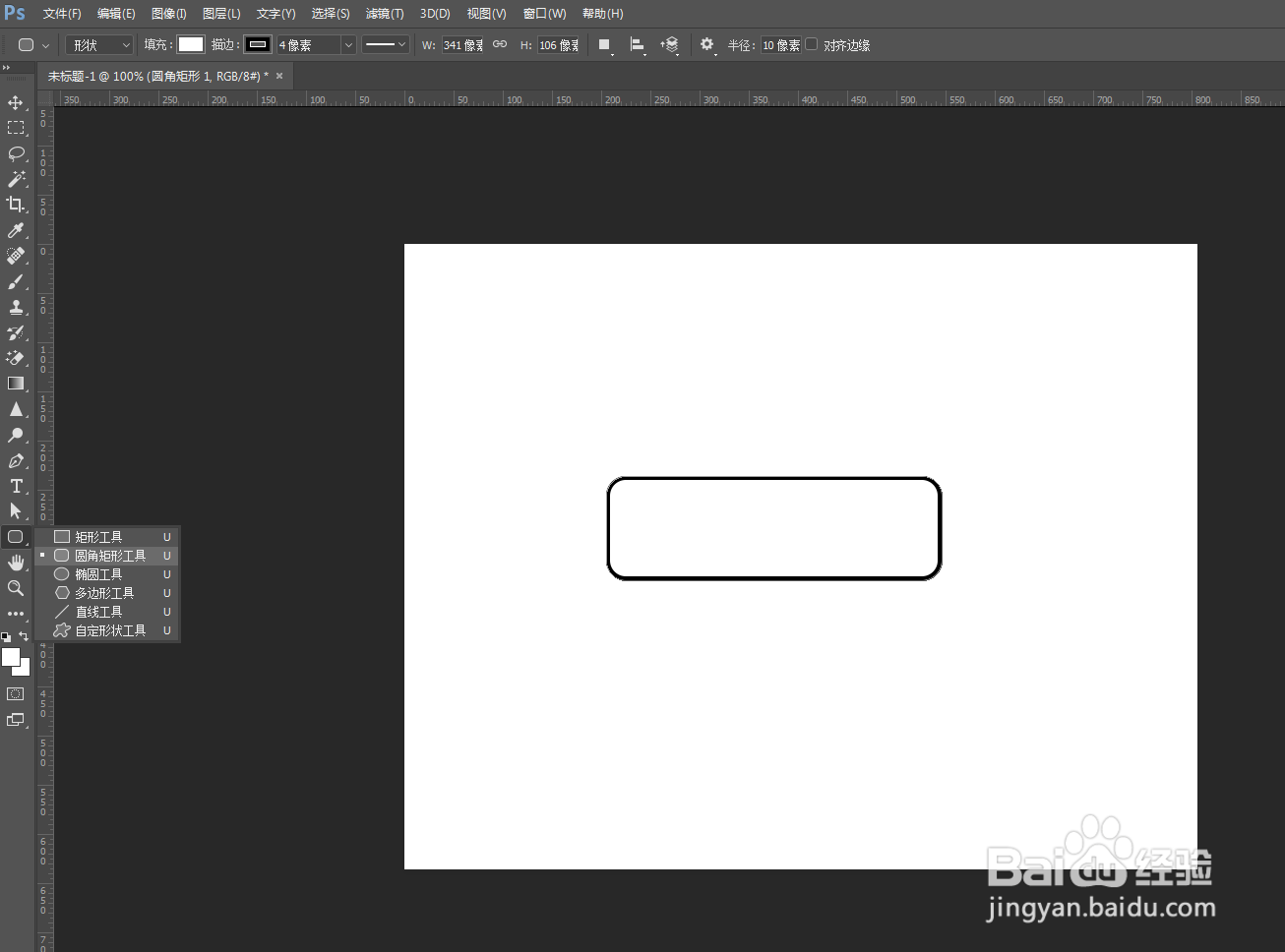Viewport: 1285px width, 952px height.
Task: Choose 直线工具 from the flyout
Action: (107, 612)
